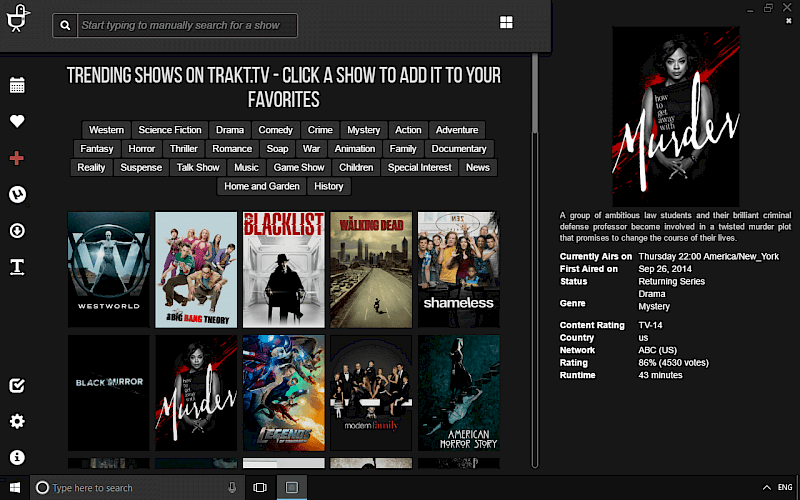
Task: Click the red plus add-show icon
Action: (17, 158)
